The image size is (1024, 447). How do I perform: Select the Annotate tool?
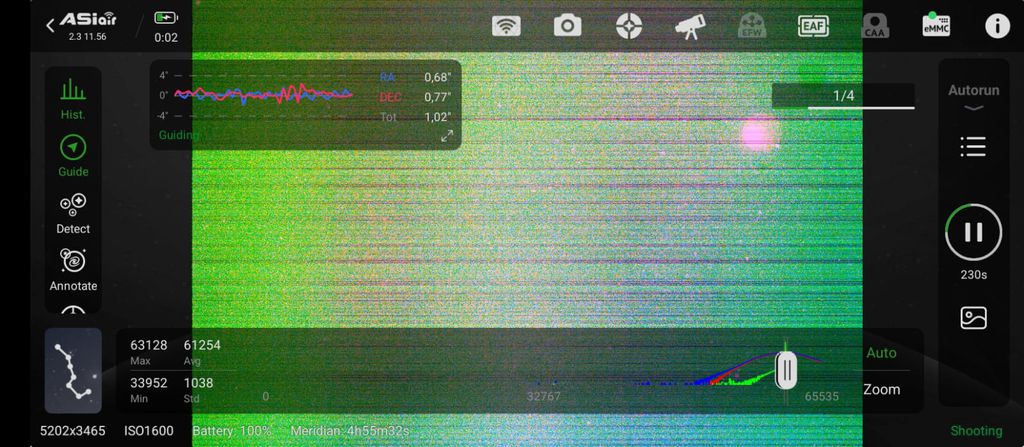pyautogui.click(x=73, y=271)
